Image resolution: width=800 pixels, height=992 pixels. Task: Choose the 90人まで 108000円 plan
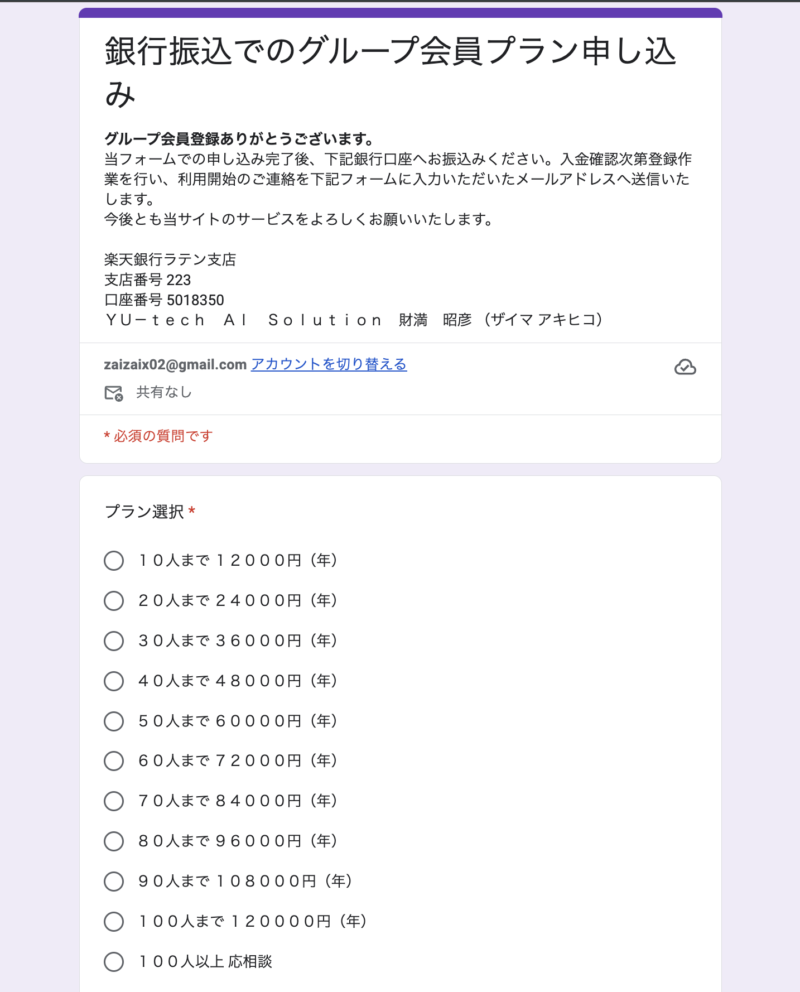(114, 881)
